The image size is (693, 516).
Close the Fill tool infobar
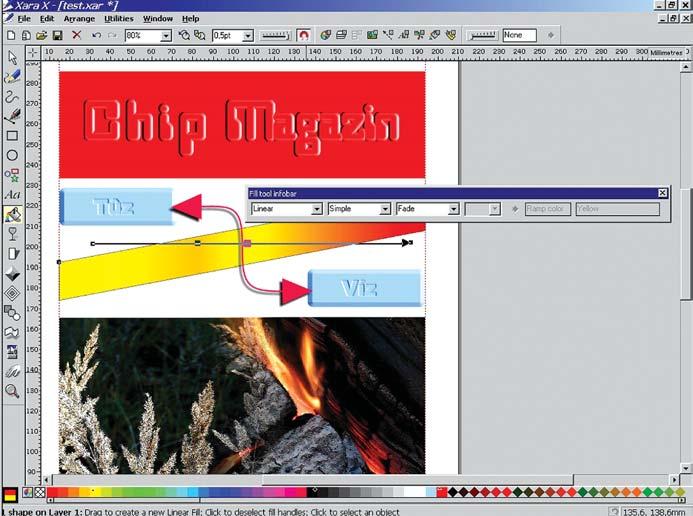point(662,193)
